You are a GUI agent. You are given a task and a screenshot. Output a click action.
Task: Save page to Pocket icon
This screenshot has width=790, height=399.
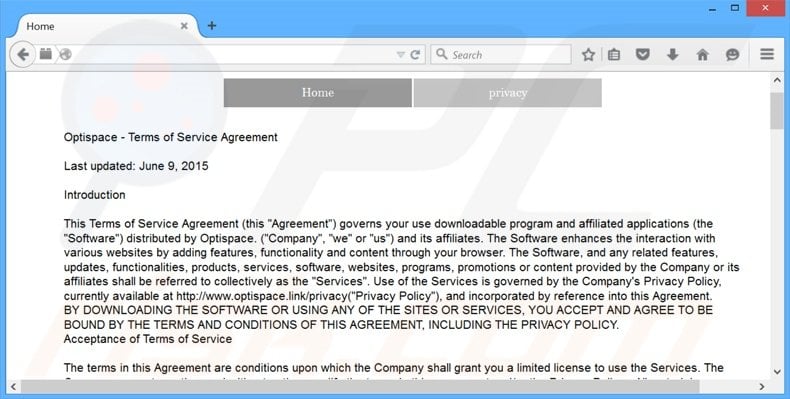[x=642, y=54]
